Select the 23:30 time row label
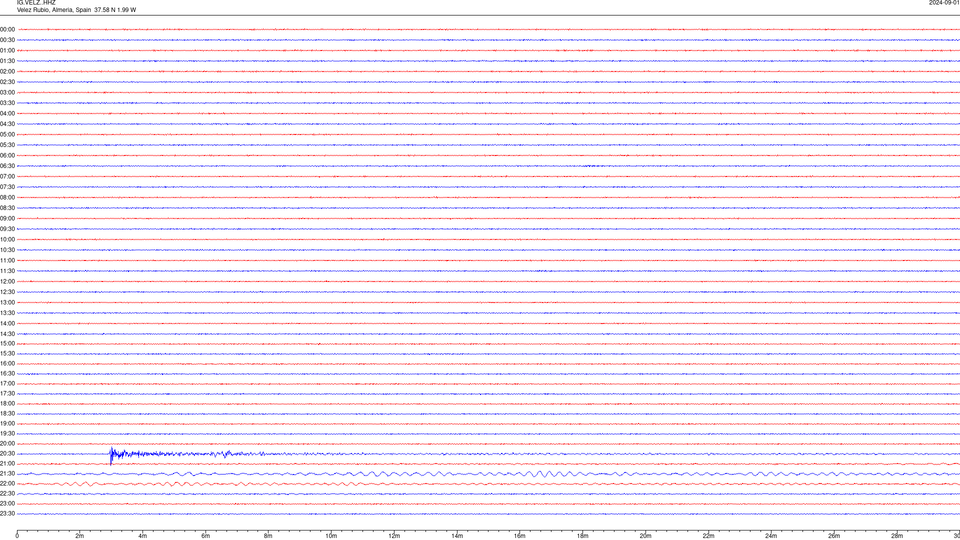960x540 pixels. click(x=7, y=514)
